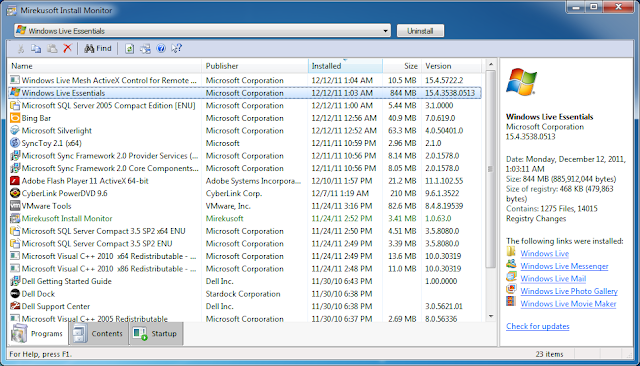Select the Bing Bar row in the list
The height and width of the screenshot is (366, 640).
(x=245, y=118)
